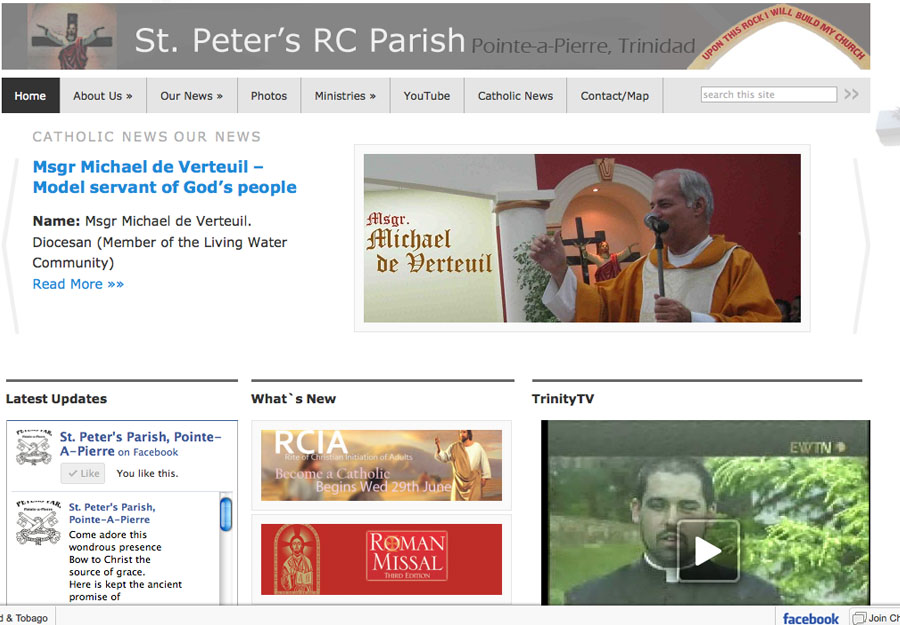
Task: Click the Join Chat icon in bottom bar
Action: coord(859,618)
